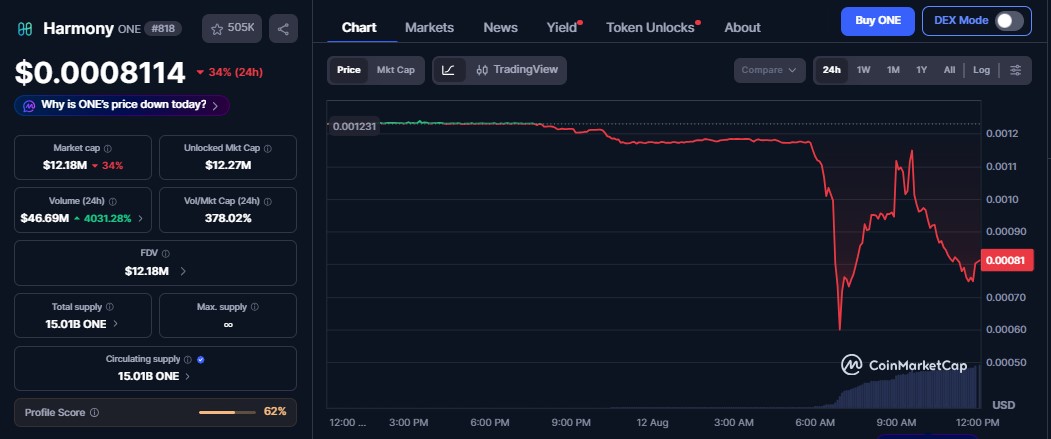
Task: Switch to TradingView chart mode
Action: point(517,70)
